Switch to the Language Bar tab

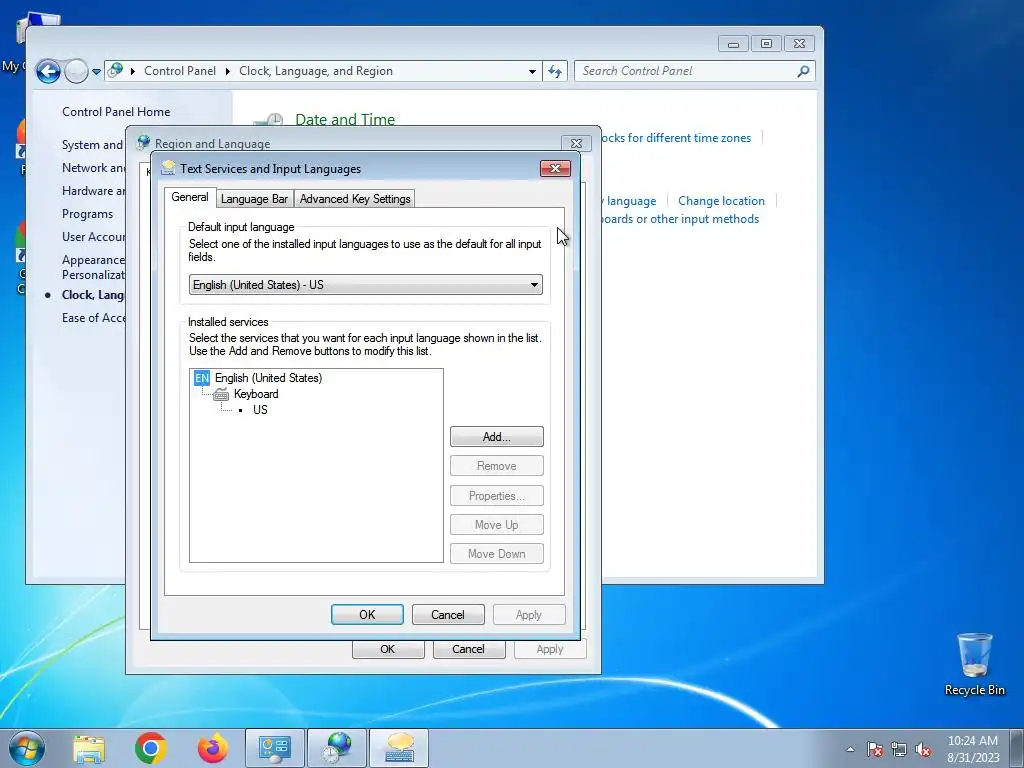[255, 199]
